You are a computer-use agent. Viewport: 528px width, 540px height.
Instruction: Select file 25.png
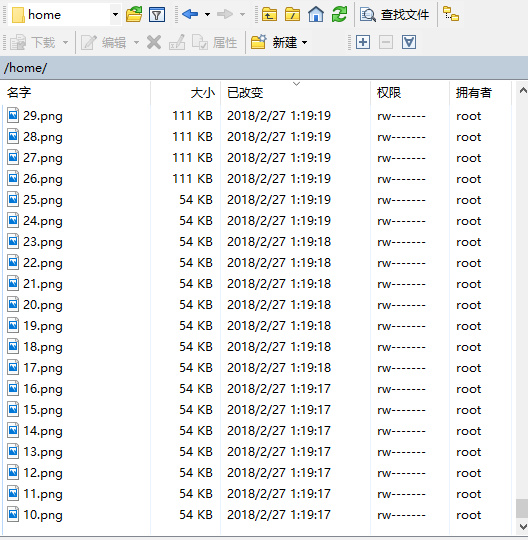[43, 200]
